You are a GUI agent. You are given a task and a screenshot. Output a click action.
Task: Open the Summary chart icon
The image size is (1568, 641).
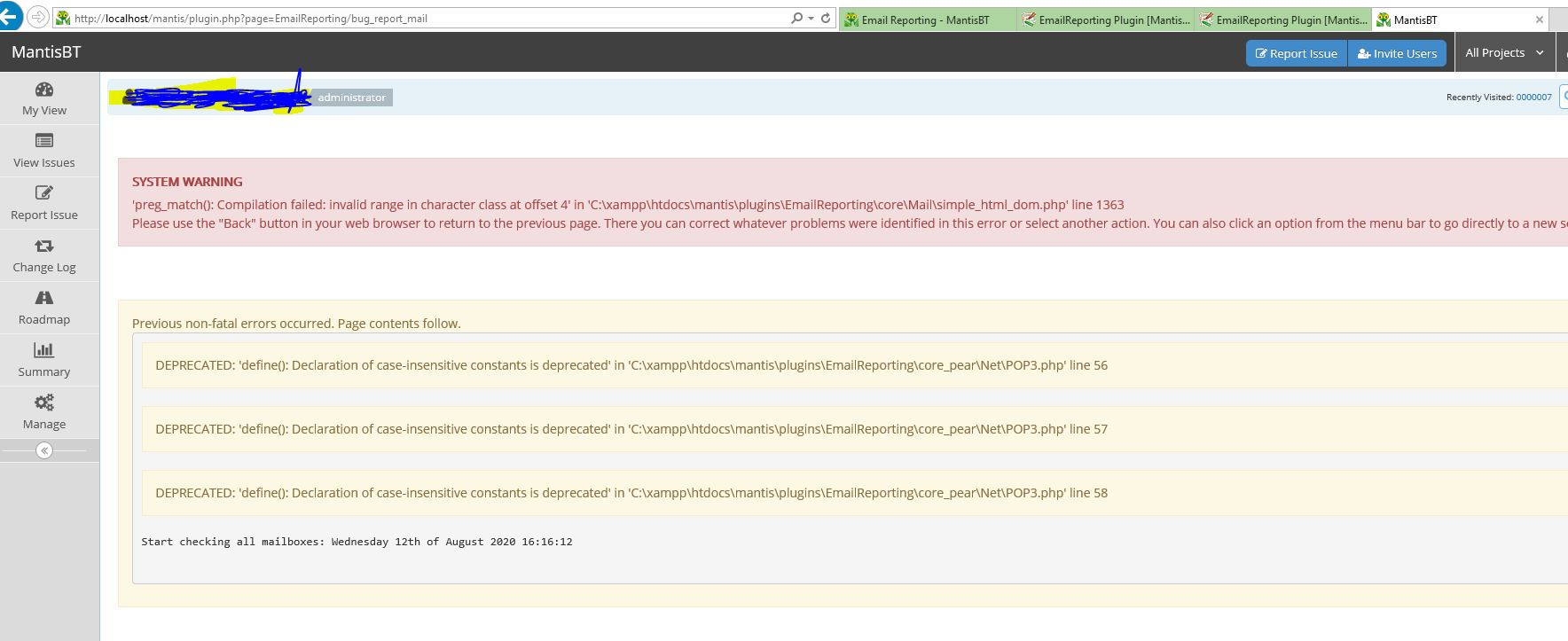(44, 350)
